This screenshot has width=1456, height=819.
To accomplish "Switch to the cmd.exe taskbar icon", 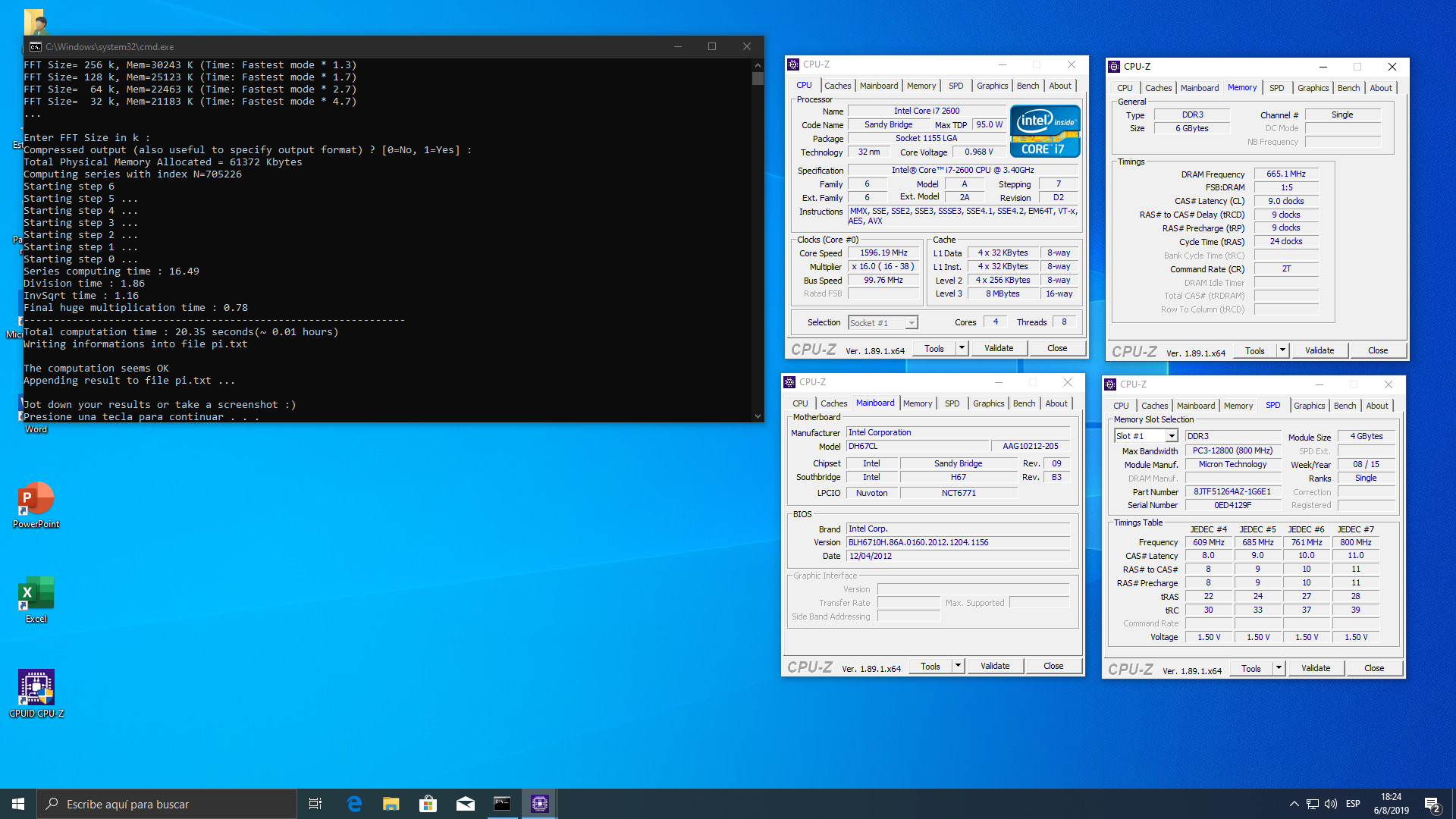I will (503, 804).
